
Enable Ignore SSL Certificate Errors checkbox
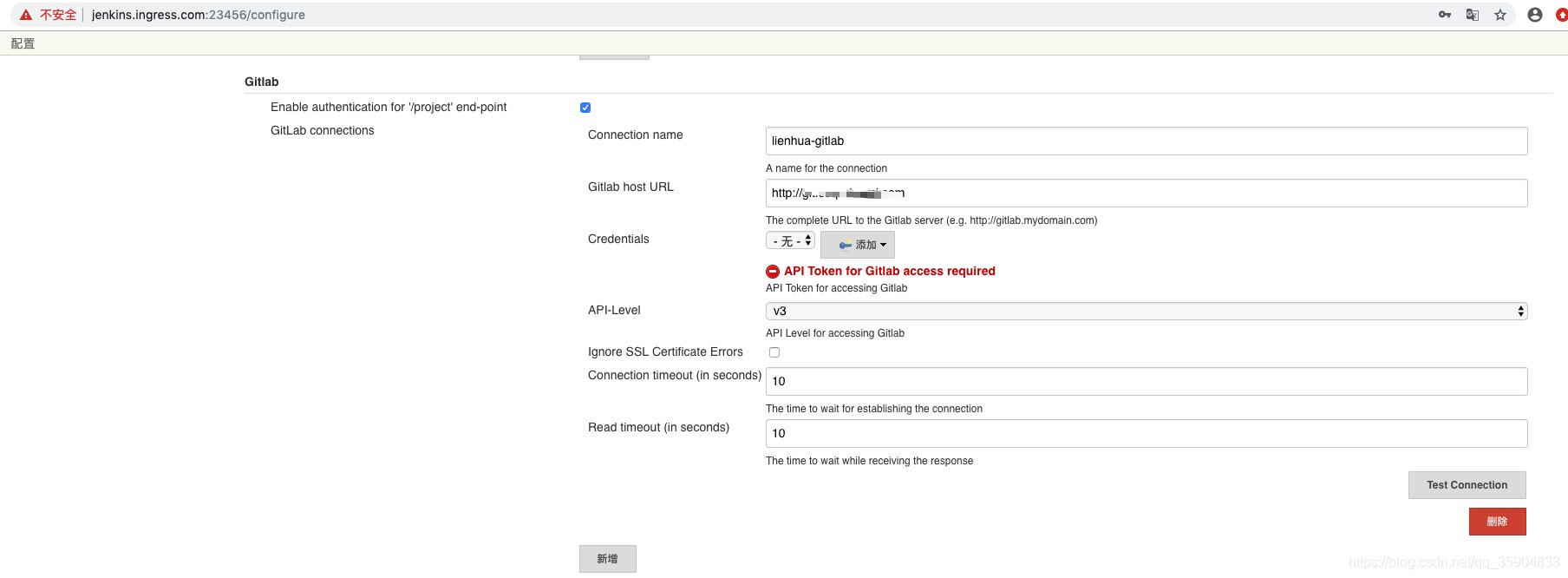pyautogui.click(x=774, y=352)
